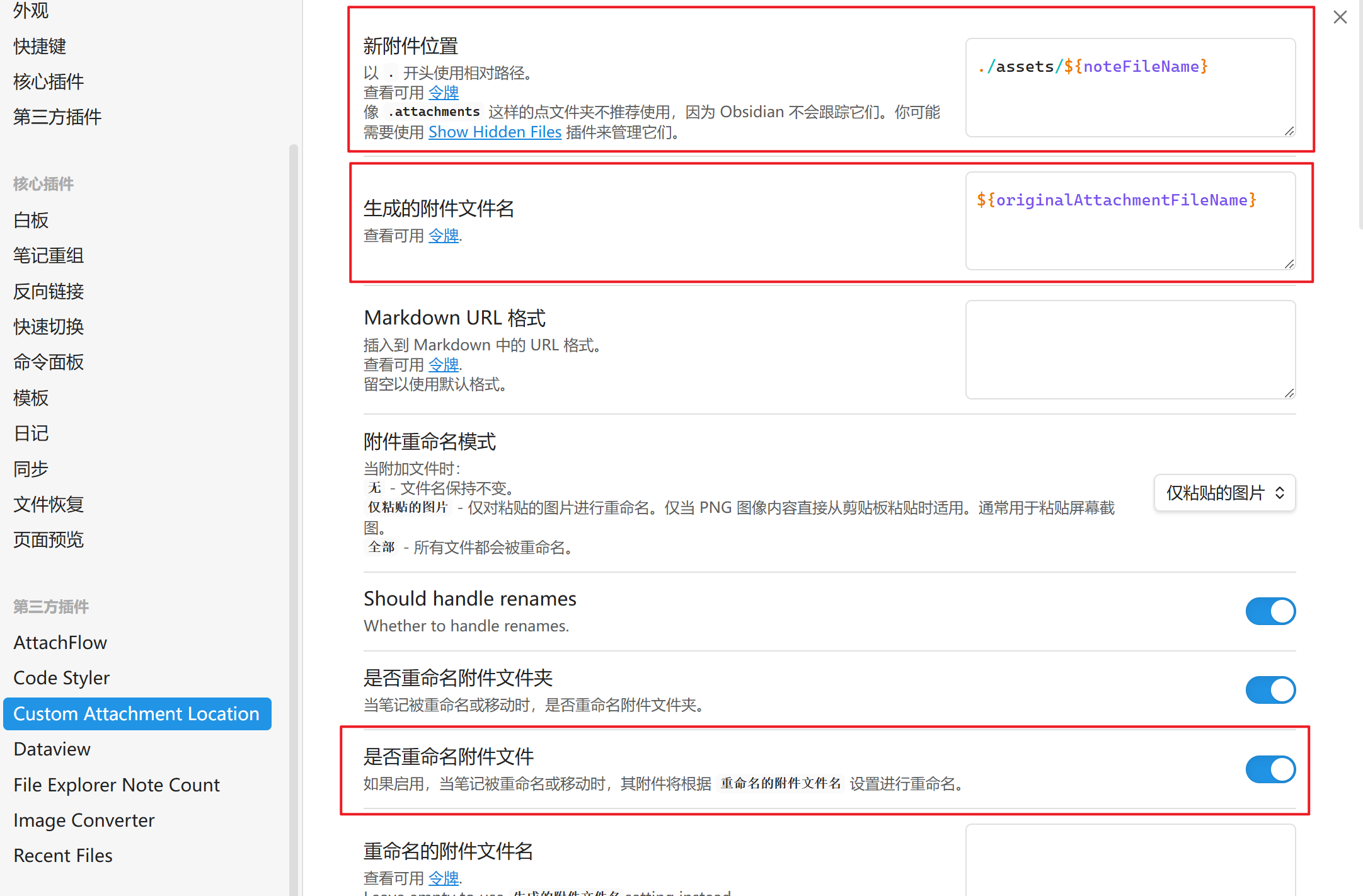Click the originalAttachmentFileName text field

pyautogui.click(x=1130, y=221)
